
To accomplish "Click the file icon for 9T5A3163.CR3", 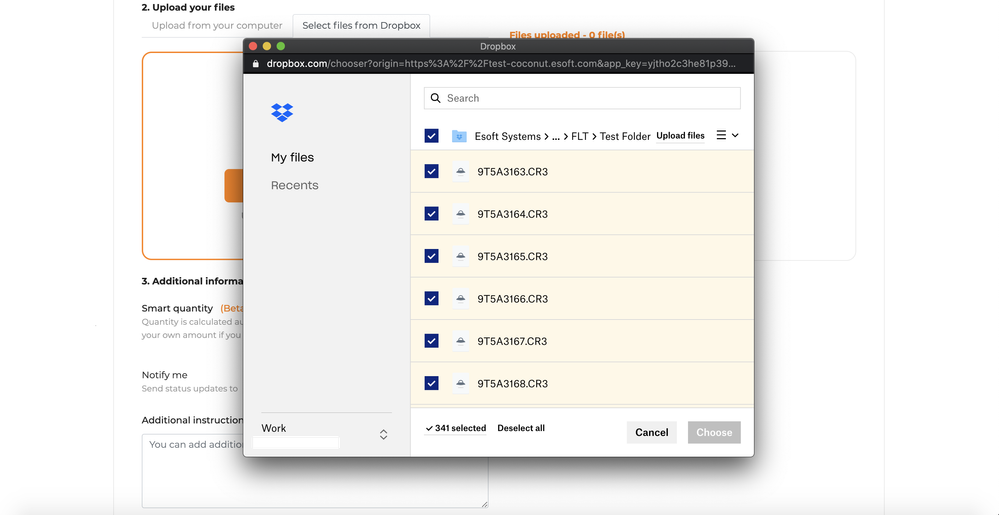I will (460, 172).
